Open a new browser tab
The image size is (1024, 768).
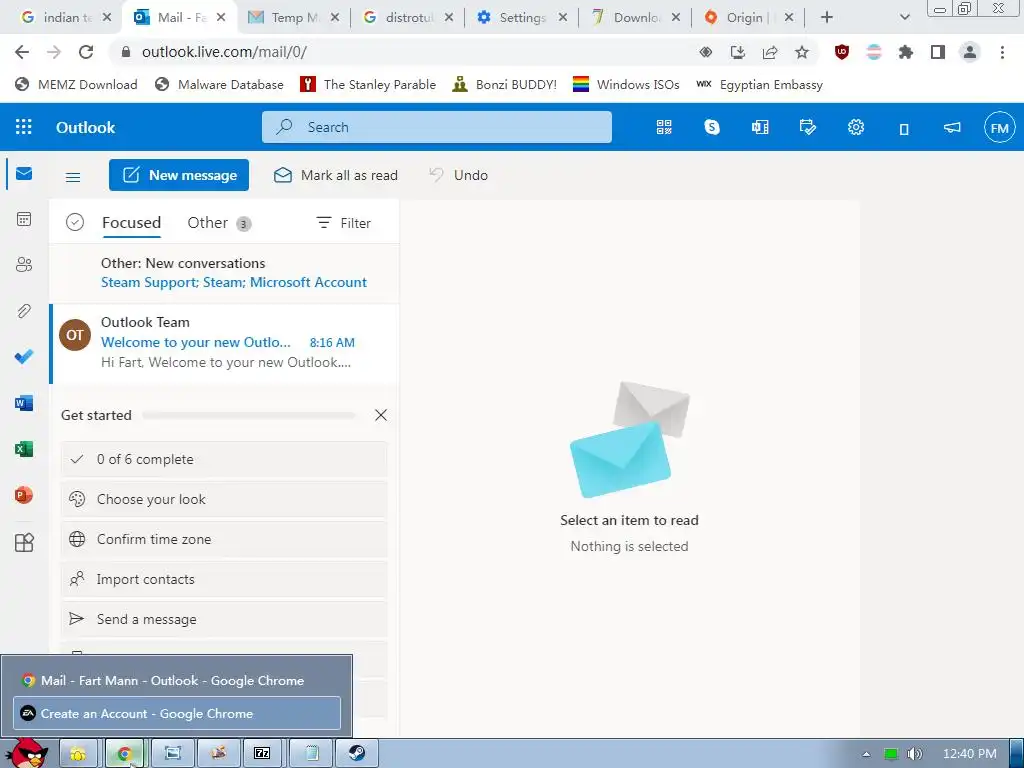(x=827, y=18)
